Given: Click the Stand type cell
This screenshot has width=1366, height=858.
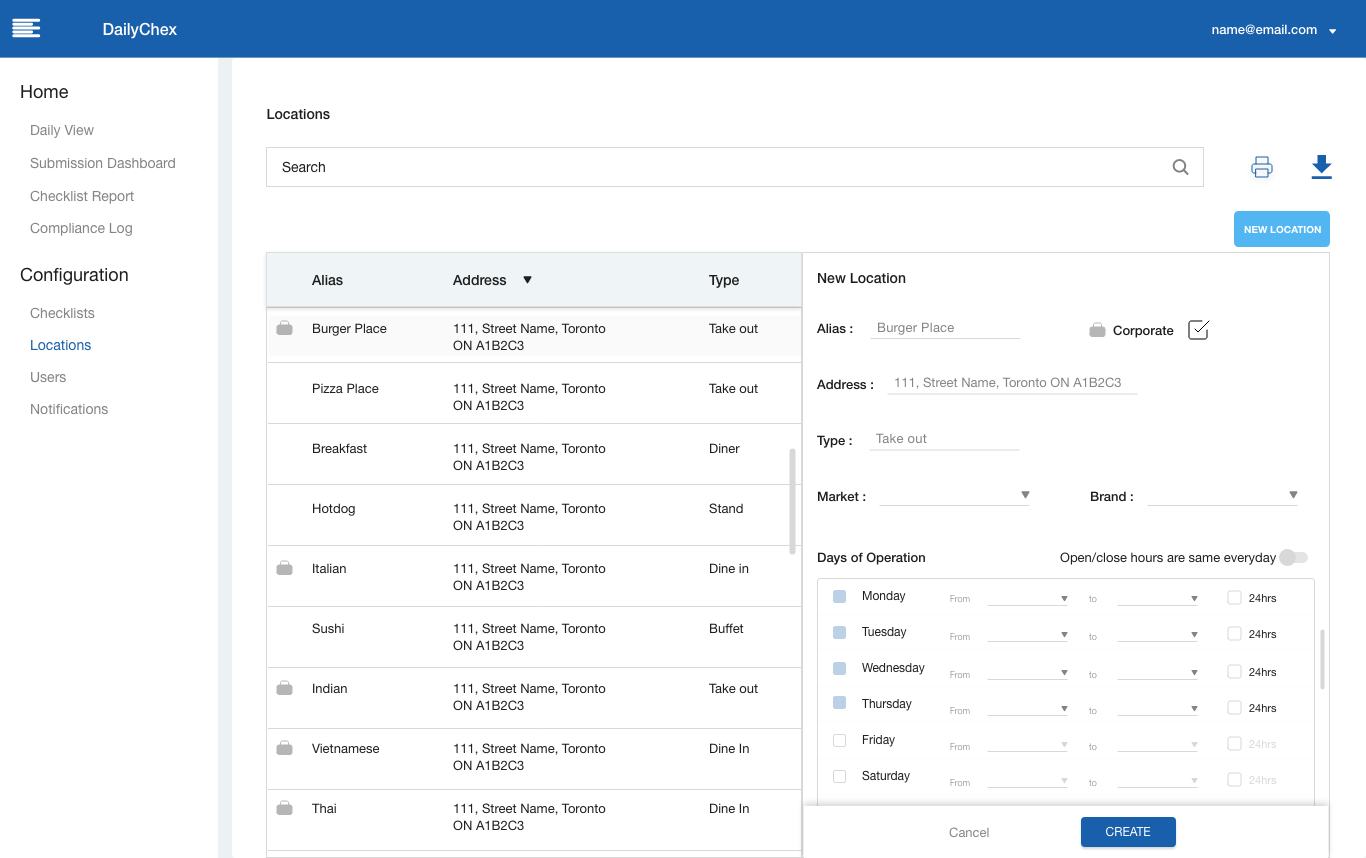Looking at the screenshot, I should (x=726, y=508).
